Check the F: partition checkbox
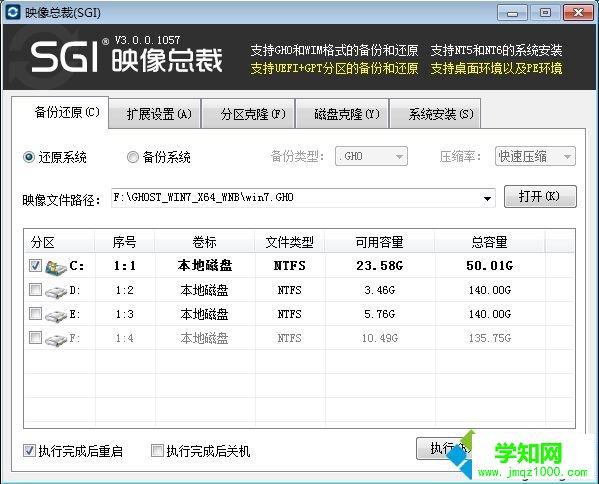The height and width of the screenshot is (484, 599). point(35,338)
